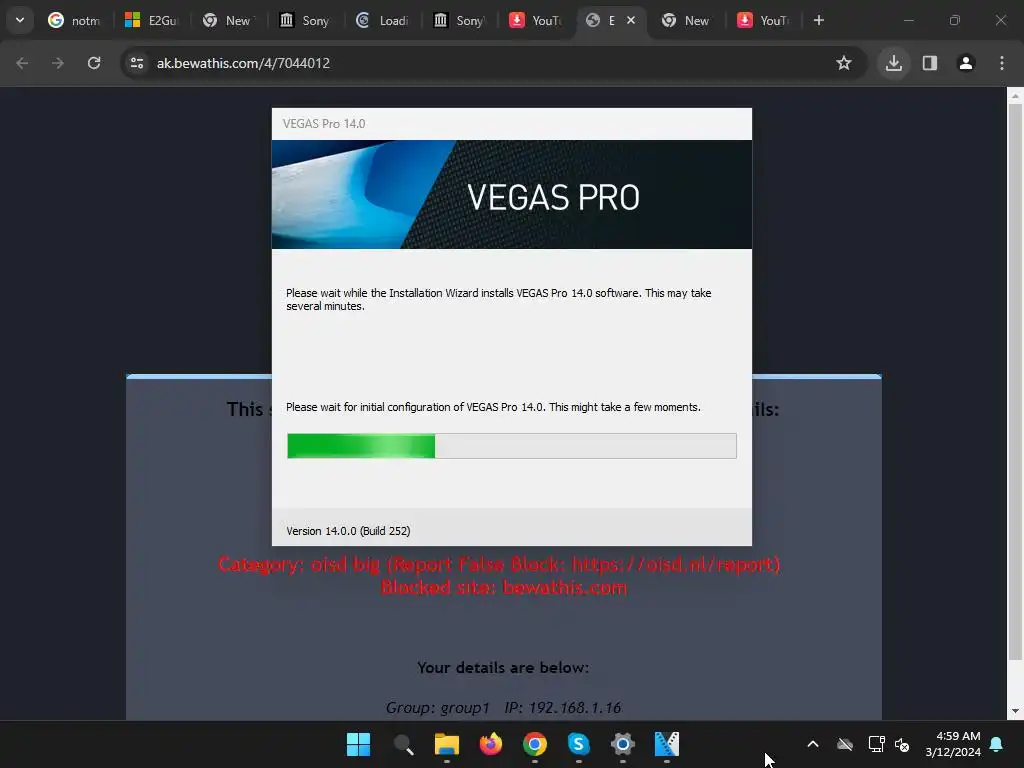This screenshot has height=768, width=1024.
Task: Go forward to next page
Action: tap(58, 63)
